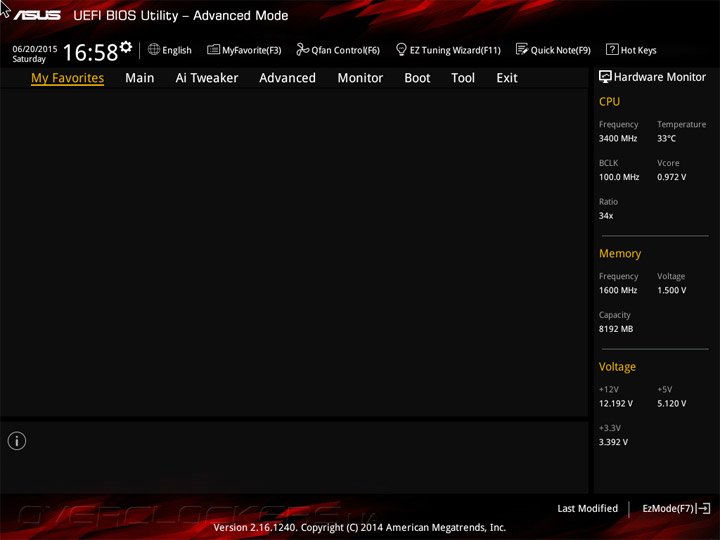Click the EzMode exit arrow icon
720x540 pixels.
(703, 508)
